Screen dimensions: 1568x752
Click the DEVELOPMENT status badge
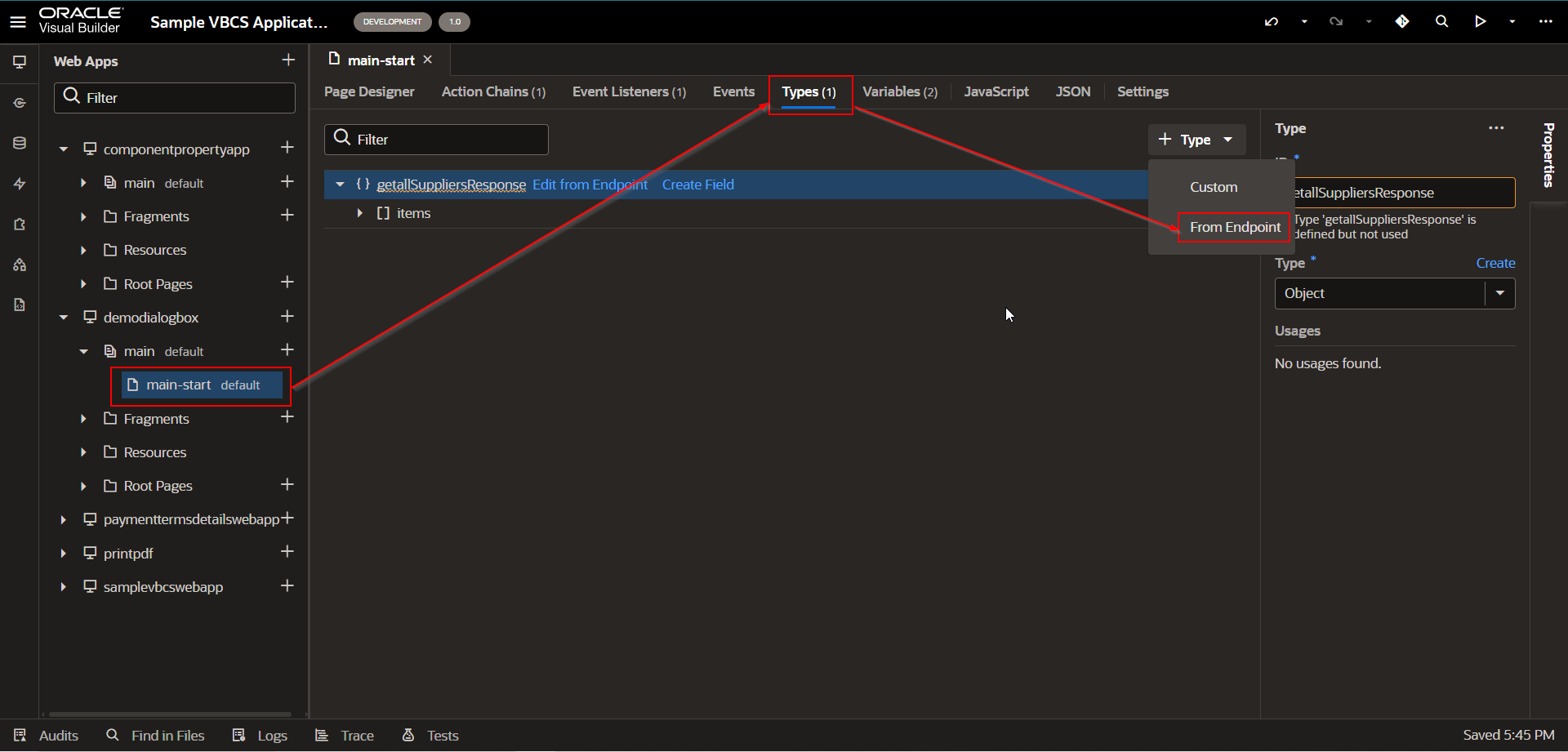click(x=393, y=22)
